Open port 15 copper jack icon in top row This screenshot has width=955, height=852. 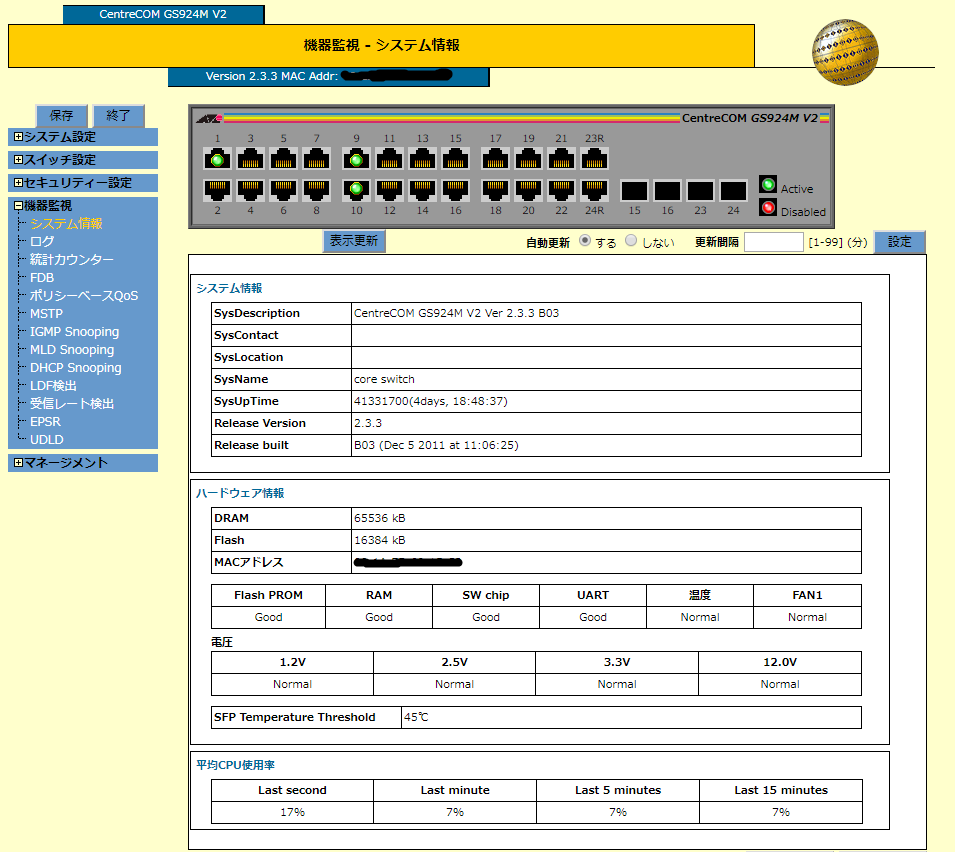[x=455, y=160]
